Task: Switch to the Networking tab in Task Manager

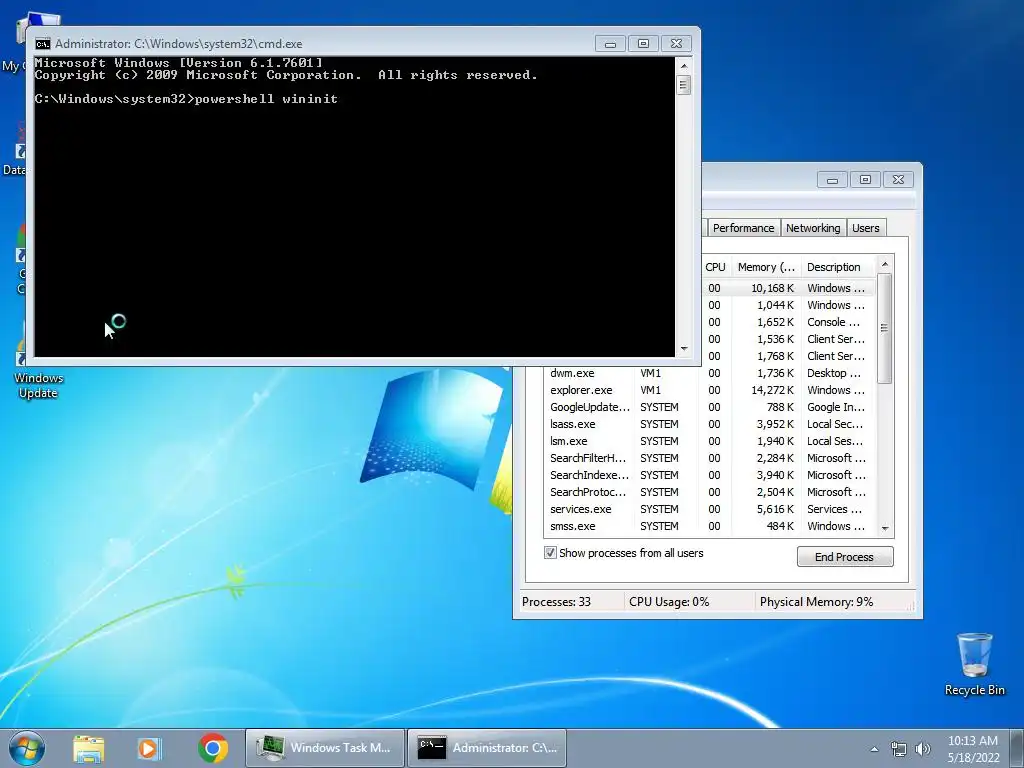Action: (813, 228)
